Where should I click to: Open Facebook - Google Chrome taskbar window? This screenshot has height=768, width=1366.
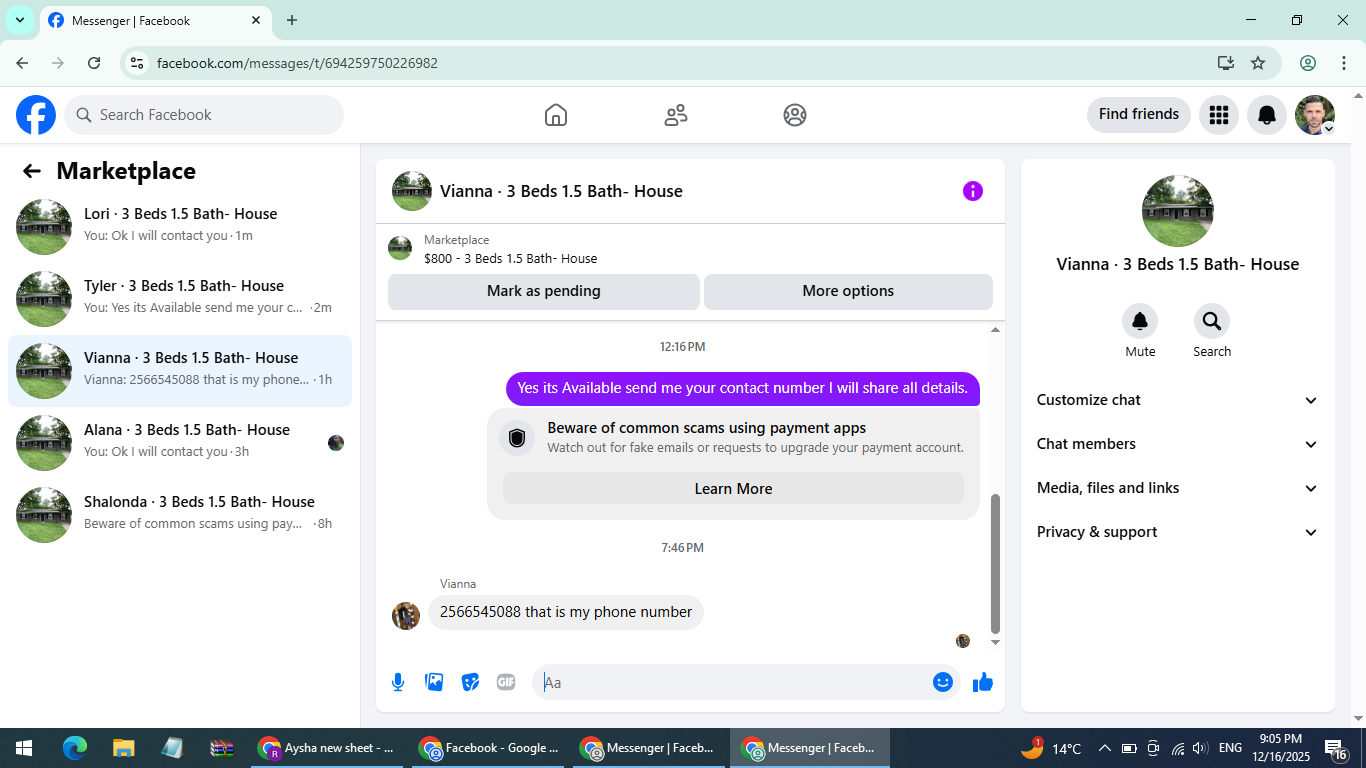click(488, 748)
